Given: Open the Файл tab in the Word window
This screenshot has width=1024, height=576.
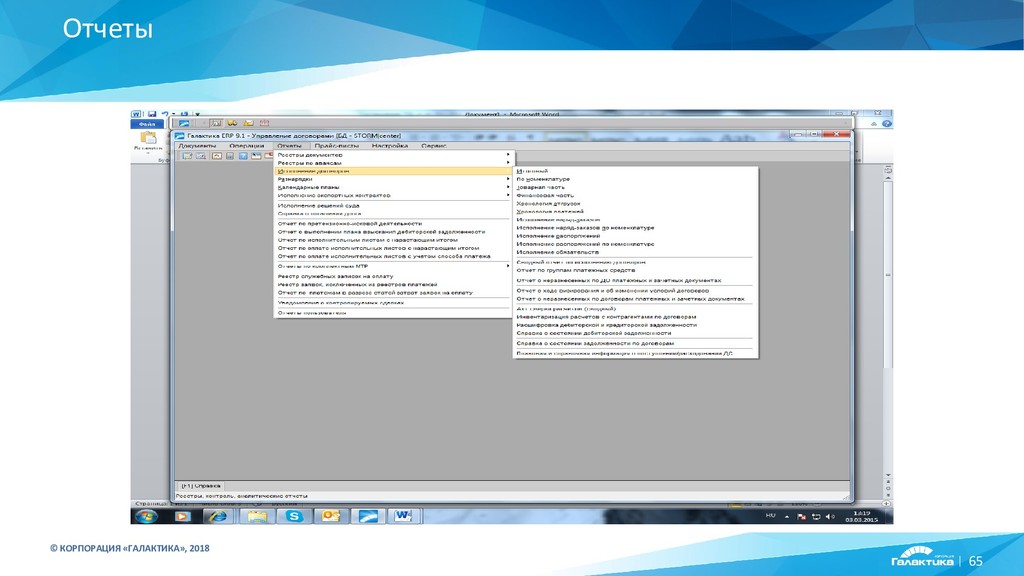Looking at the screenshot, I should (x=147, y=123).
